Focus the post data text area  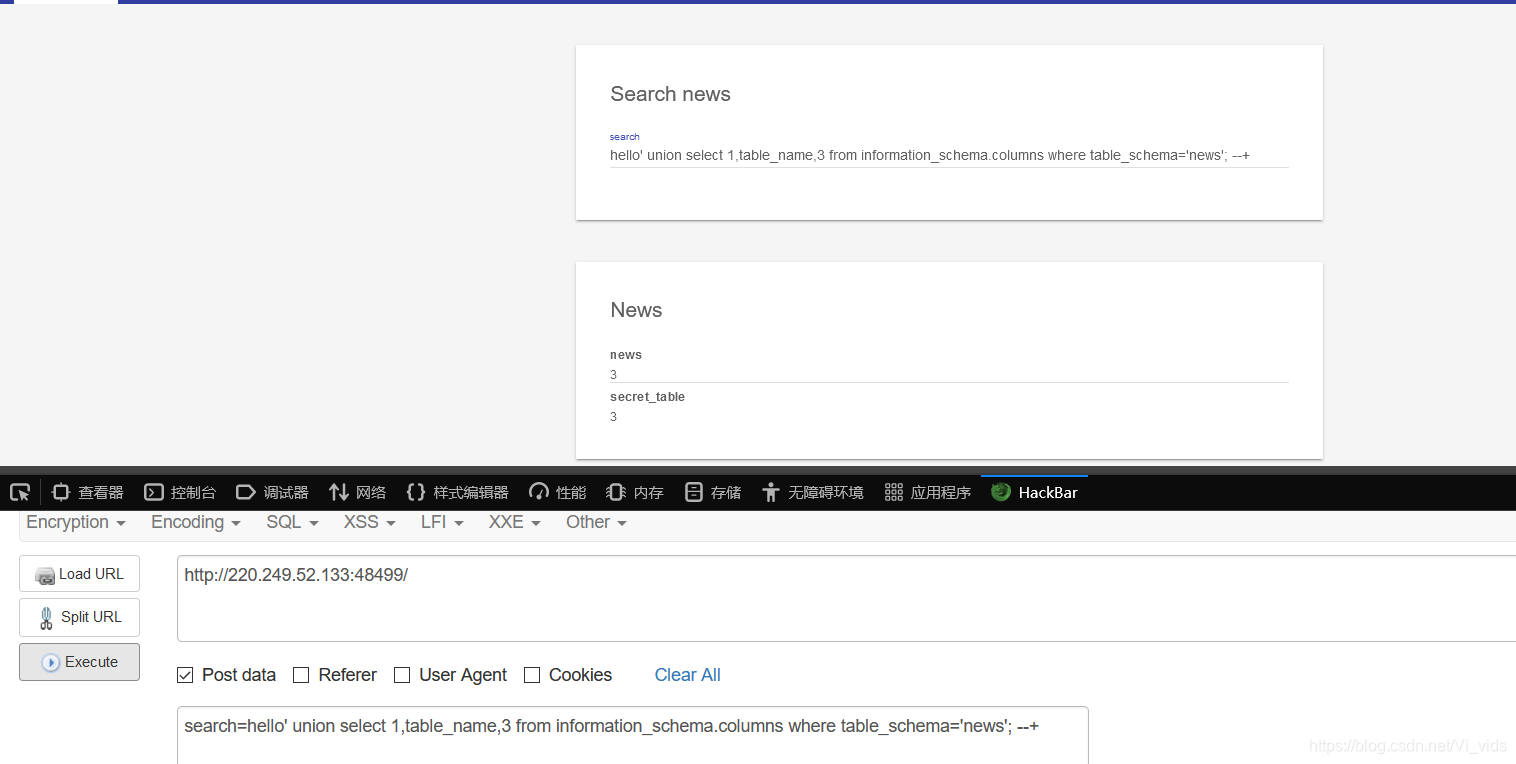(633, 735)
